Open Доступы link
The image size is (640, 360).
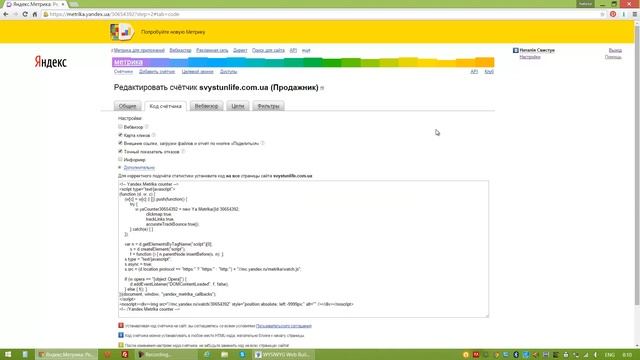point(228,71)
